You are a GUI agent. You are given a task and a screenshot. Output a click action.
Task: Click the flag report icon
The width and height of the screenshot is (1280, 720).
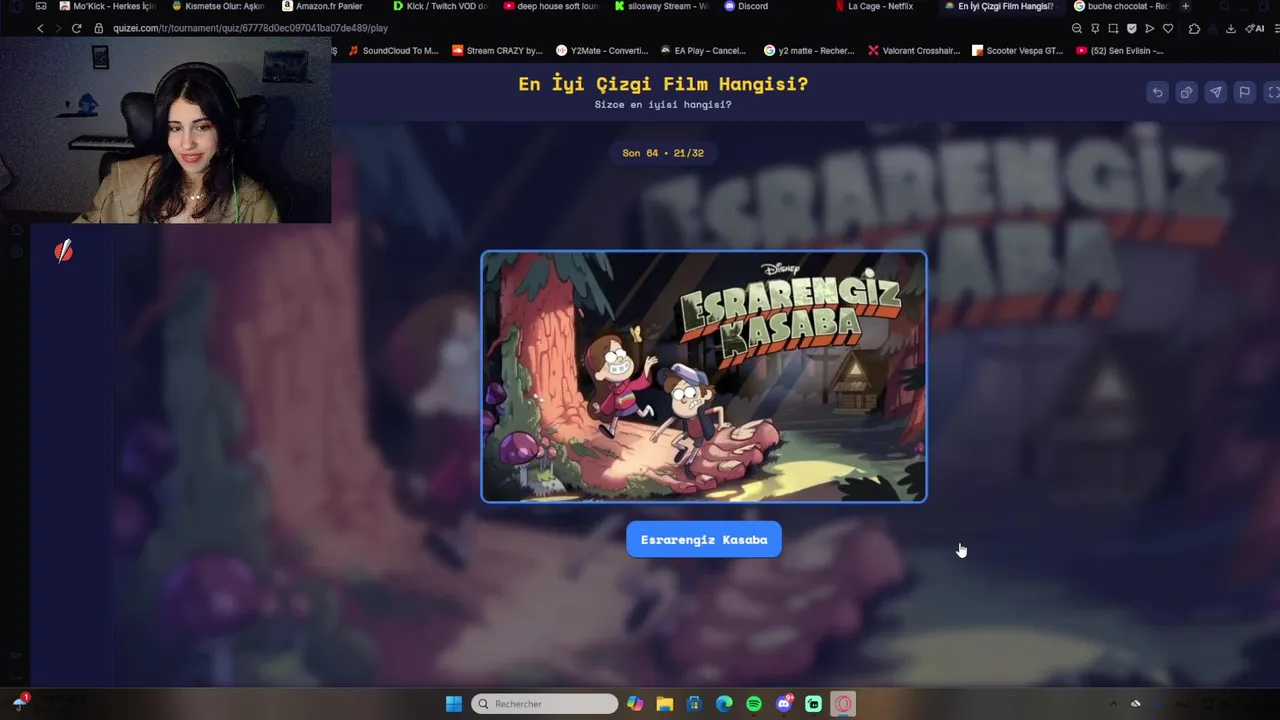coord(1244,93)
